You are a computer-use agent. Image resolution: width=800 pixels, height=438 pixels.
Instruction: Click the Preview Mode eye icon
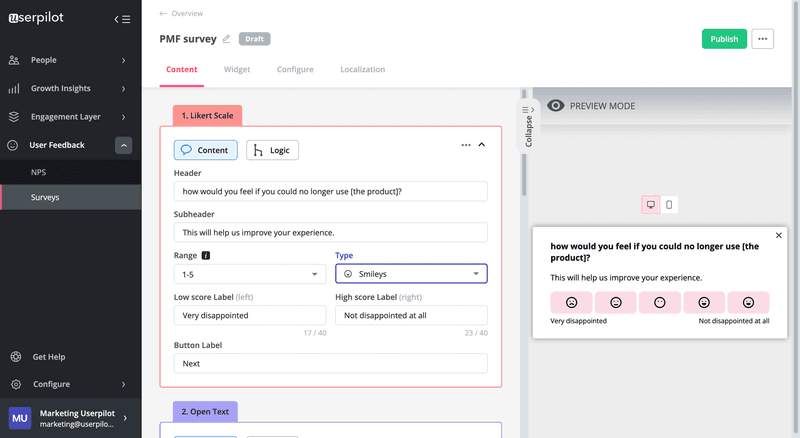(x=556, y=106)
